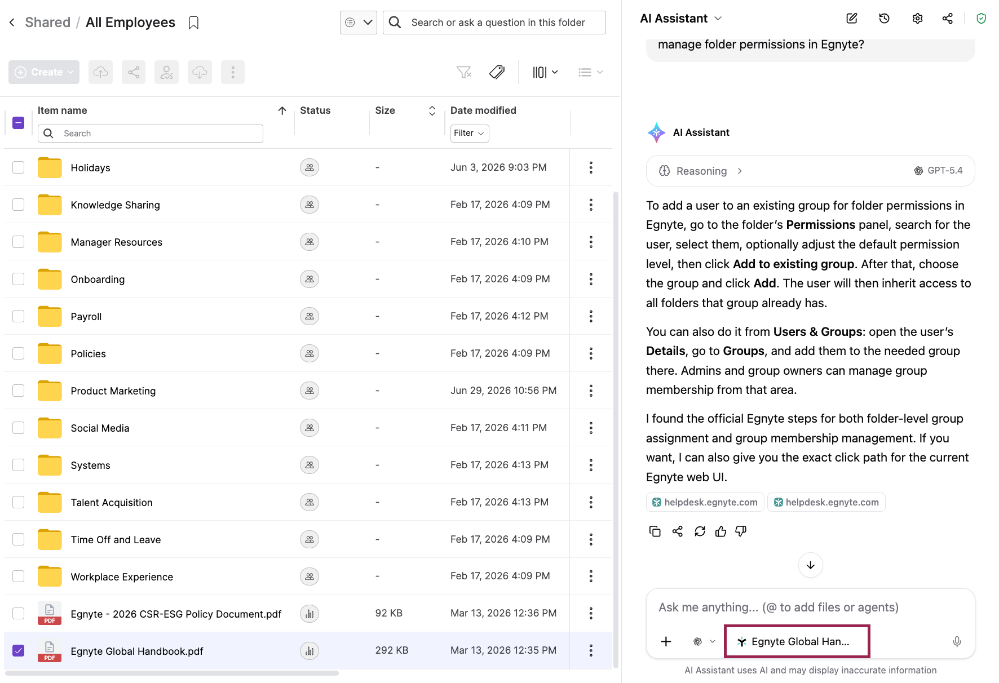Focus the folder search input field
This screenshot has width=999, height=683.
[494, 22]
